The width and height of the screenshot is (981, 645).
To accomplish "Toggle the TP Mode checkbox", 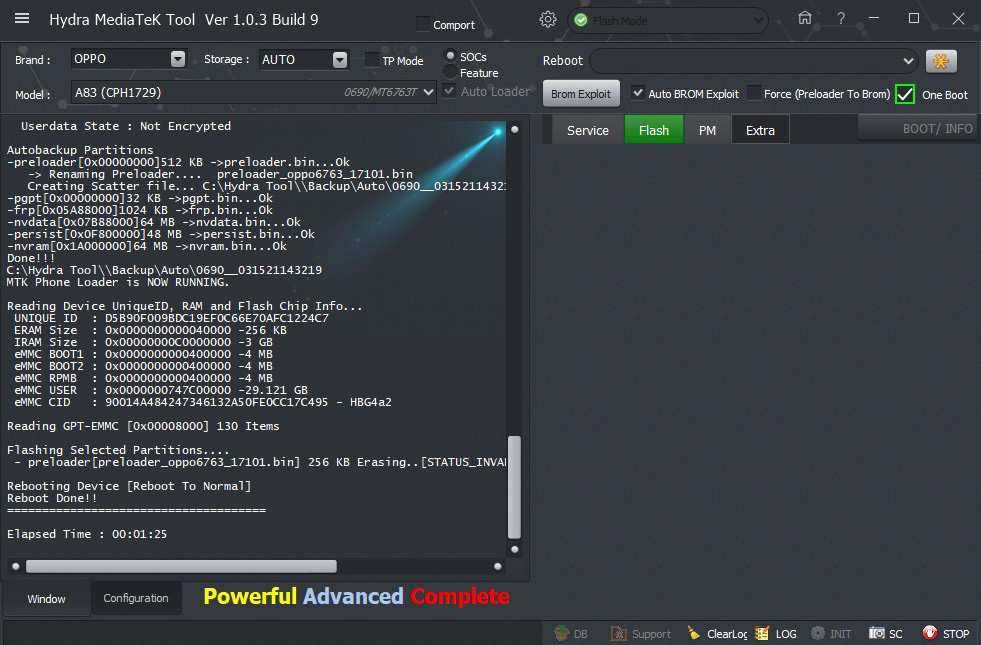I will click(372, 60).
